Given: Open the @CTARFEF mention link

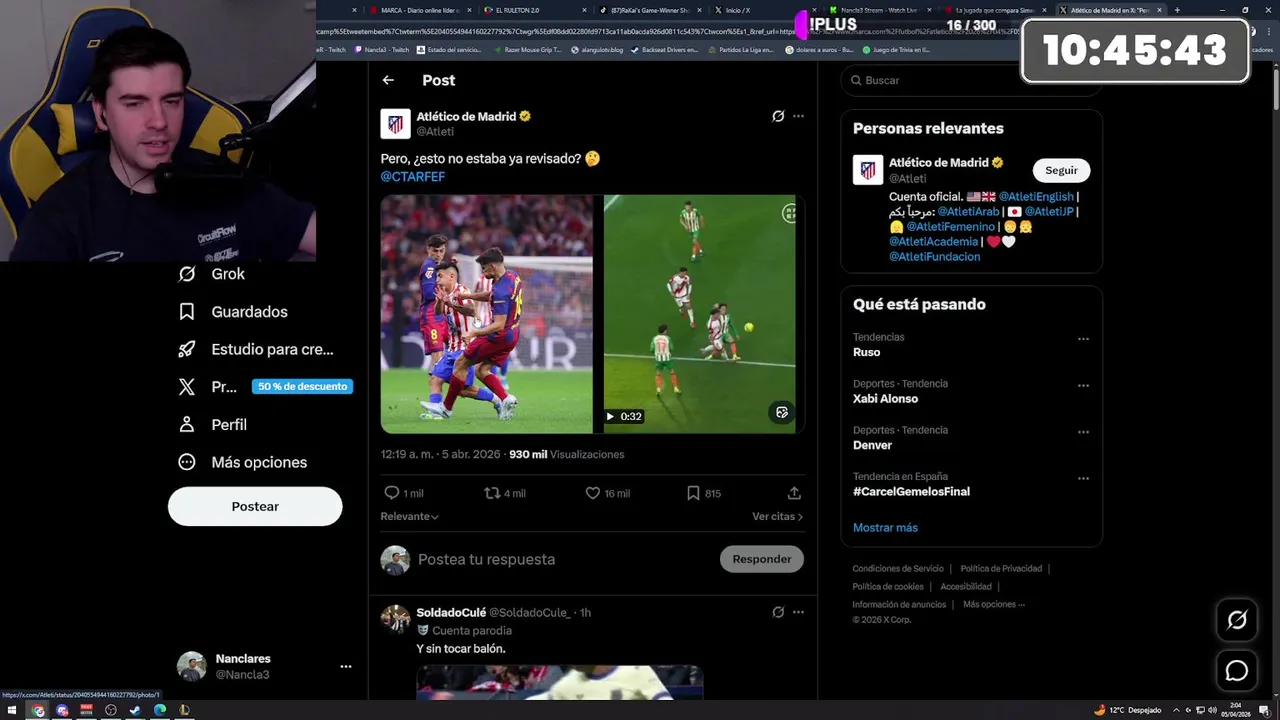Looking at the screenshot, I should coord(412,176).
